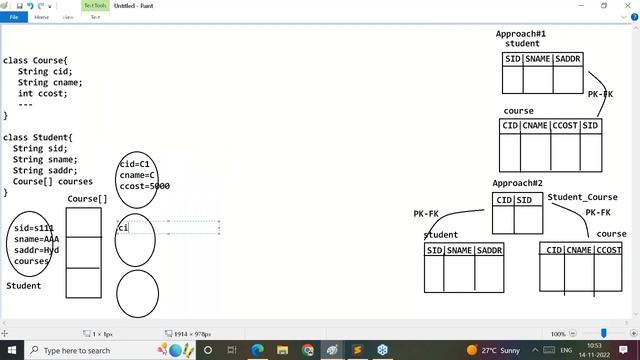Select the Text Tools contextual tab header
Viewport: 640px width, 360px height.
(95, 6)
